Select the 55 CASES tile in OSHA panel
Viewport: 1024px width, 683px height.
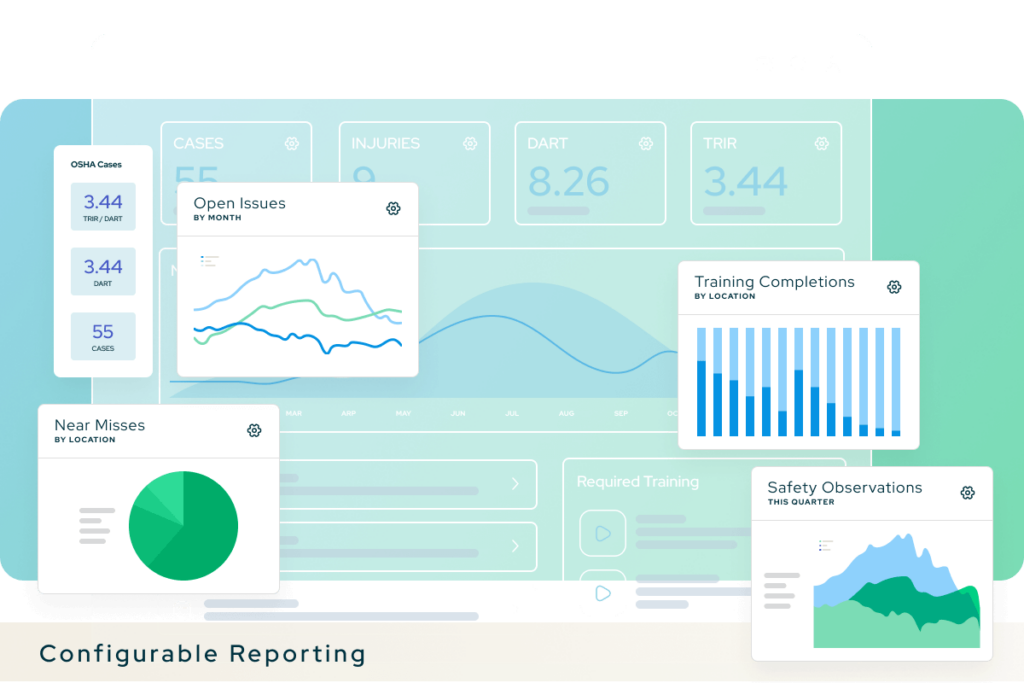point(103,336)
